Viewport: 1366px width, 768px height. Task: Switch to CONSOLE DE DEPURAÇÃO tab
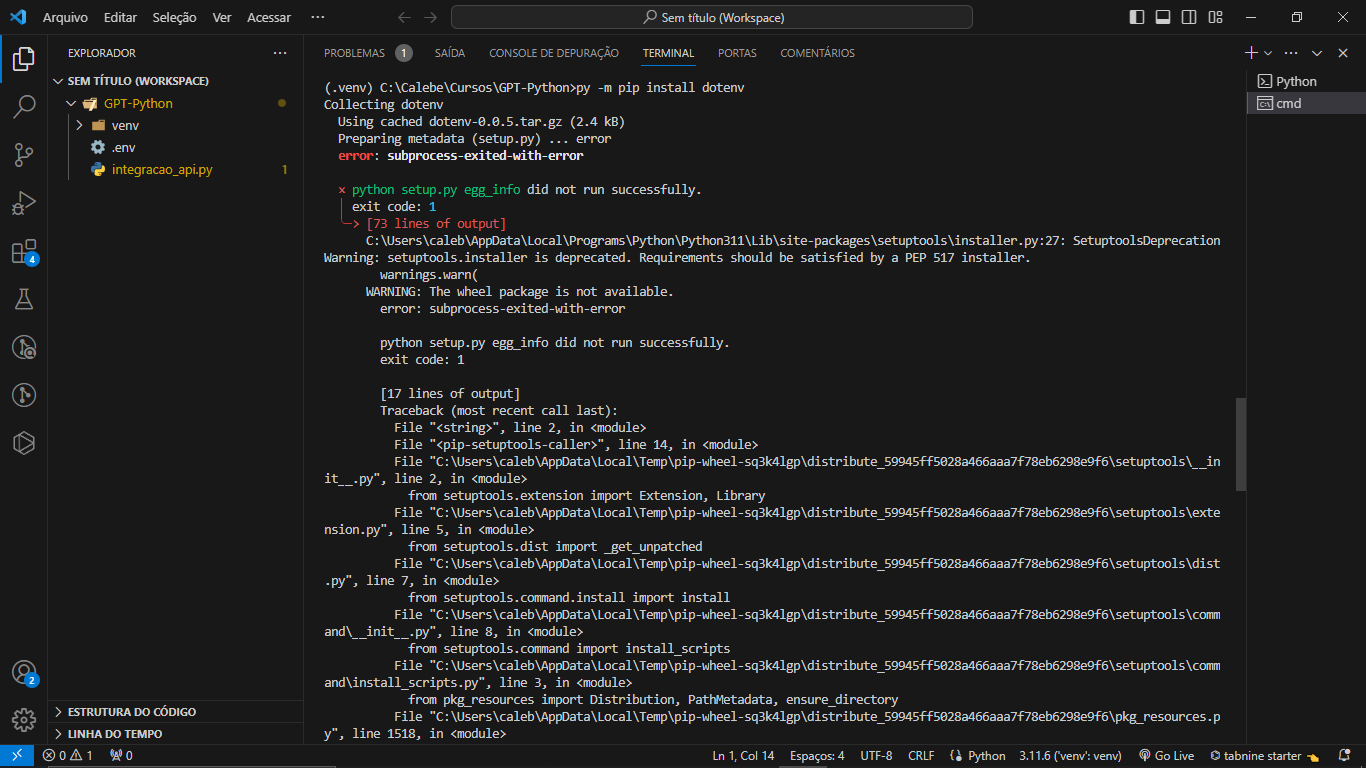pos(554,53)
